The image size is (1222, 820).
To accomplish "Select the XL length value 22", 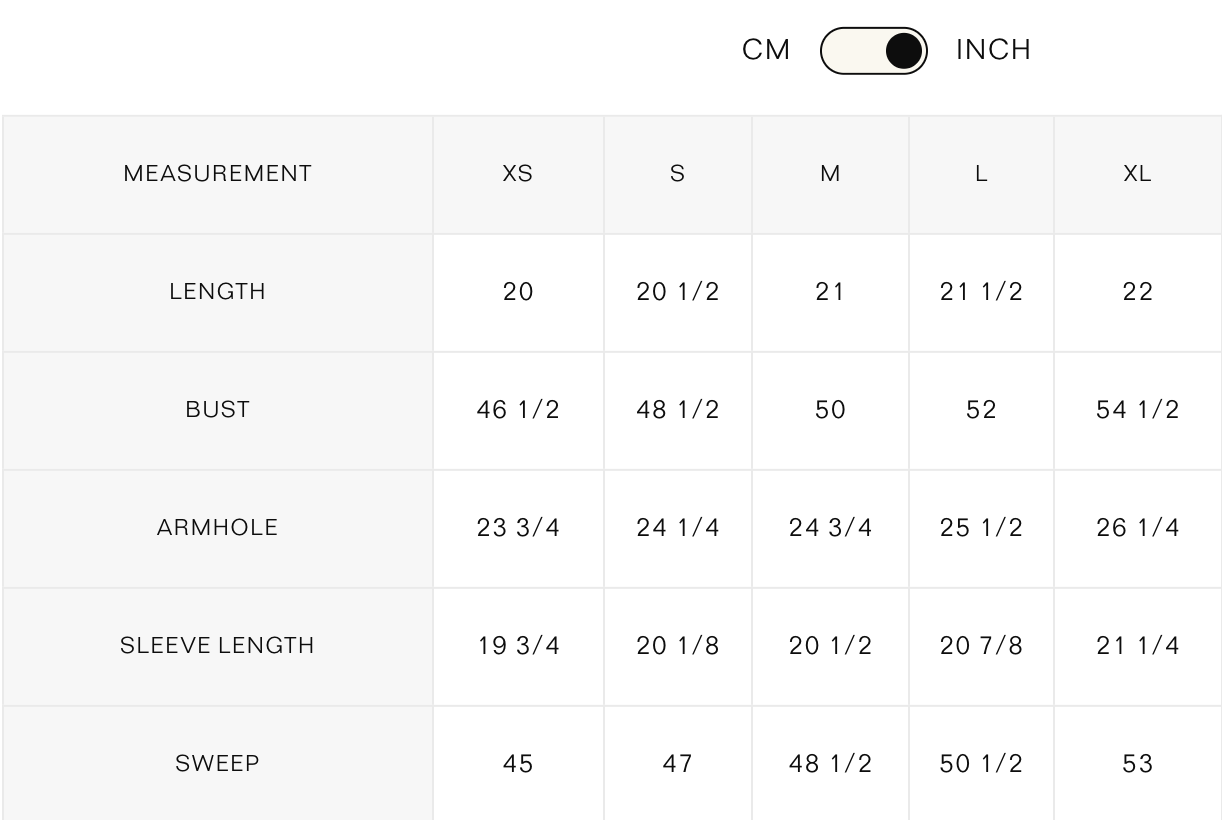I will tap(1138, 292).
